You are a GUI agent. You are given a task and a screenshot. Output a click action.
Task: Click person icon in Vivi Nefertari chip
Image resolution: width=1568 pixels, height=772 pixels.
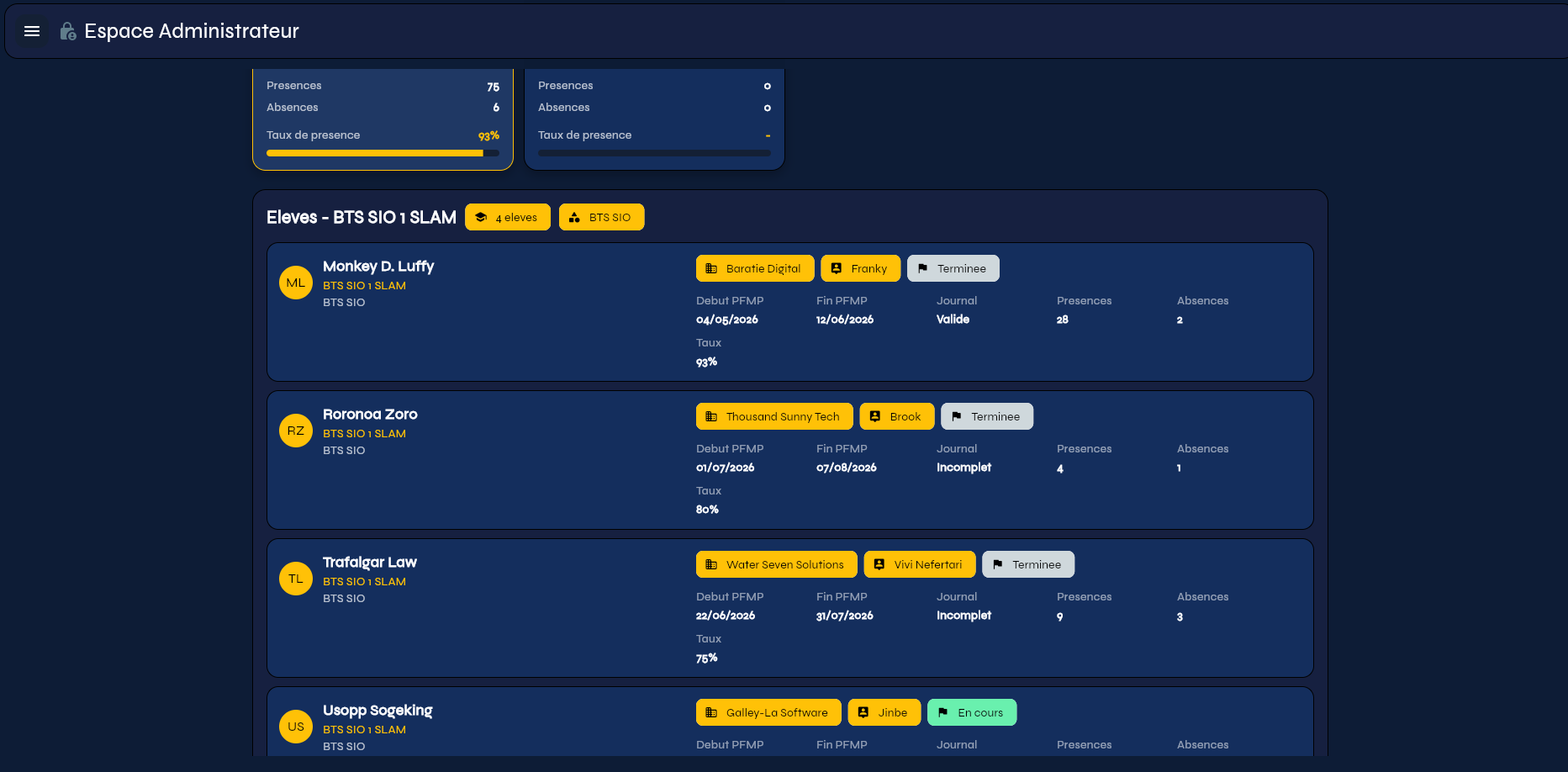tap(879, 564)
